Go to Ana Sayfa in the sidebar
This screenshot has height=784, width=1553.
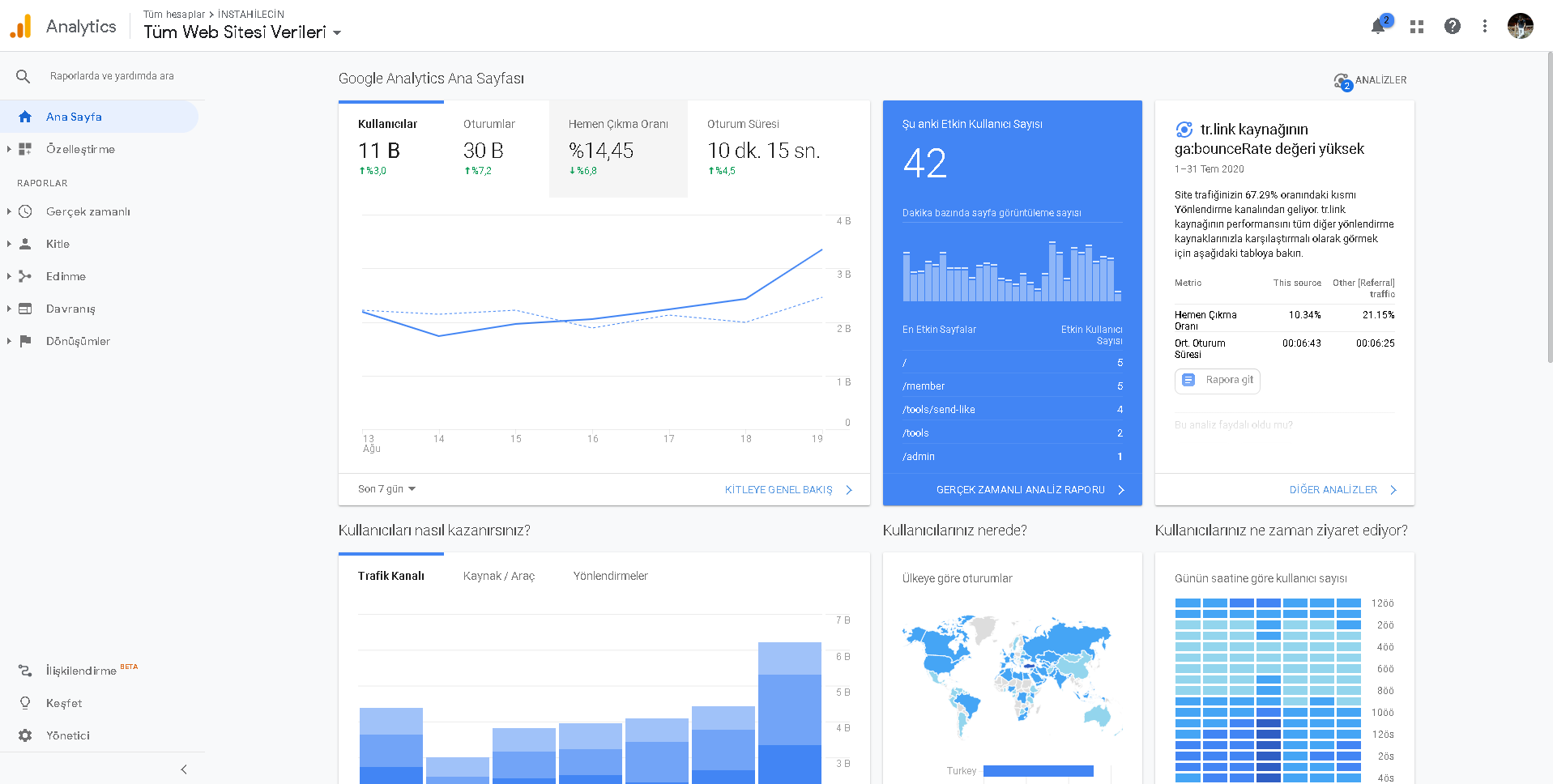99,117
